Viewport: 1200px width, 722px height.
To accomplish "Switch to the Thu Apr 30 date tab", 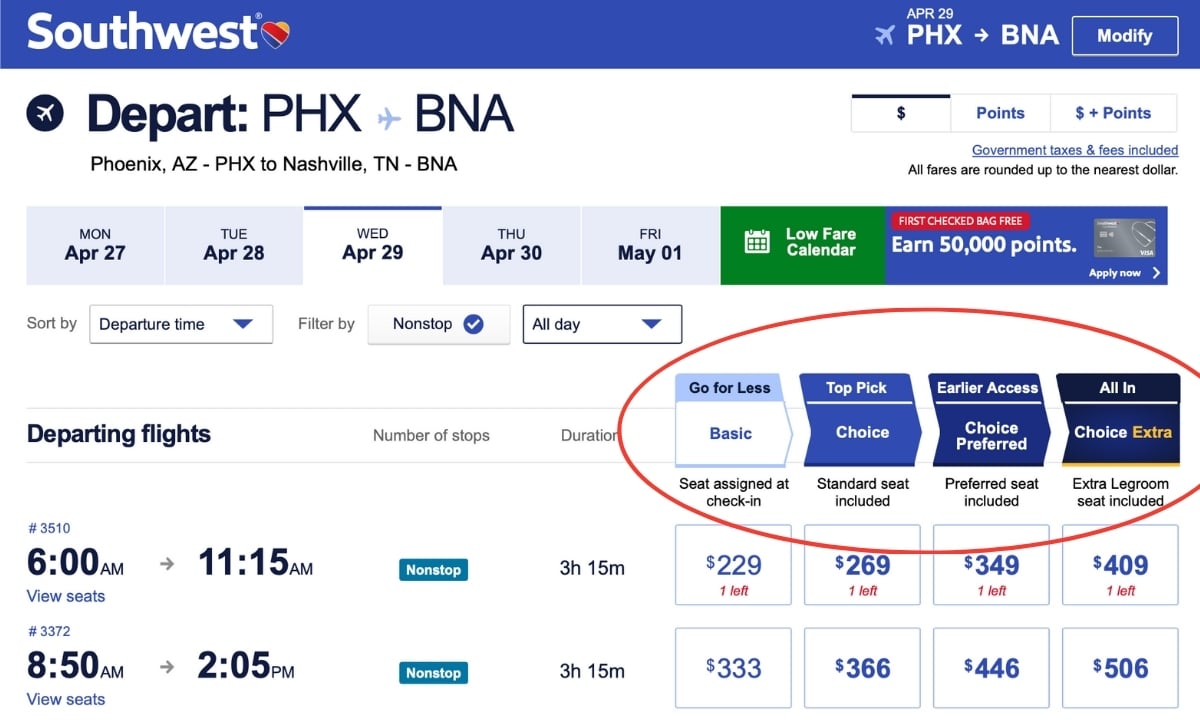I will (x=511, y=245).
